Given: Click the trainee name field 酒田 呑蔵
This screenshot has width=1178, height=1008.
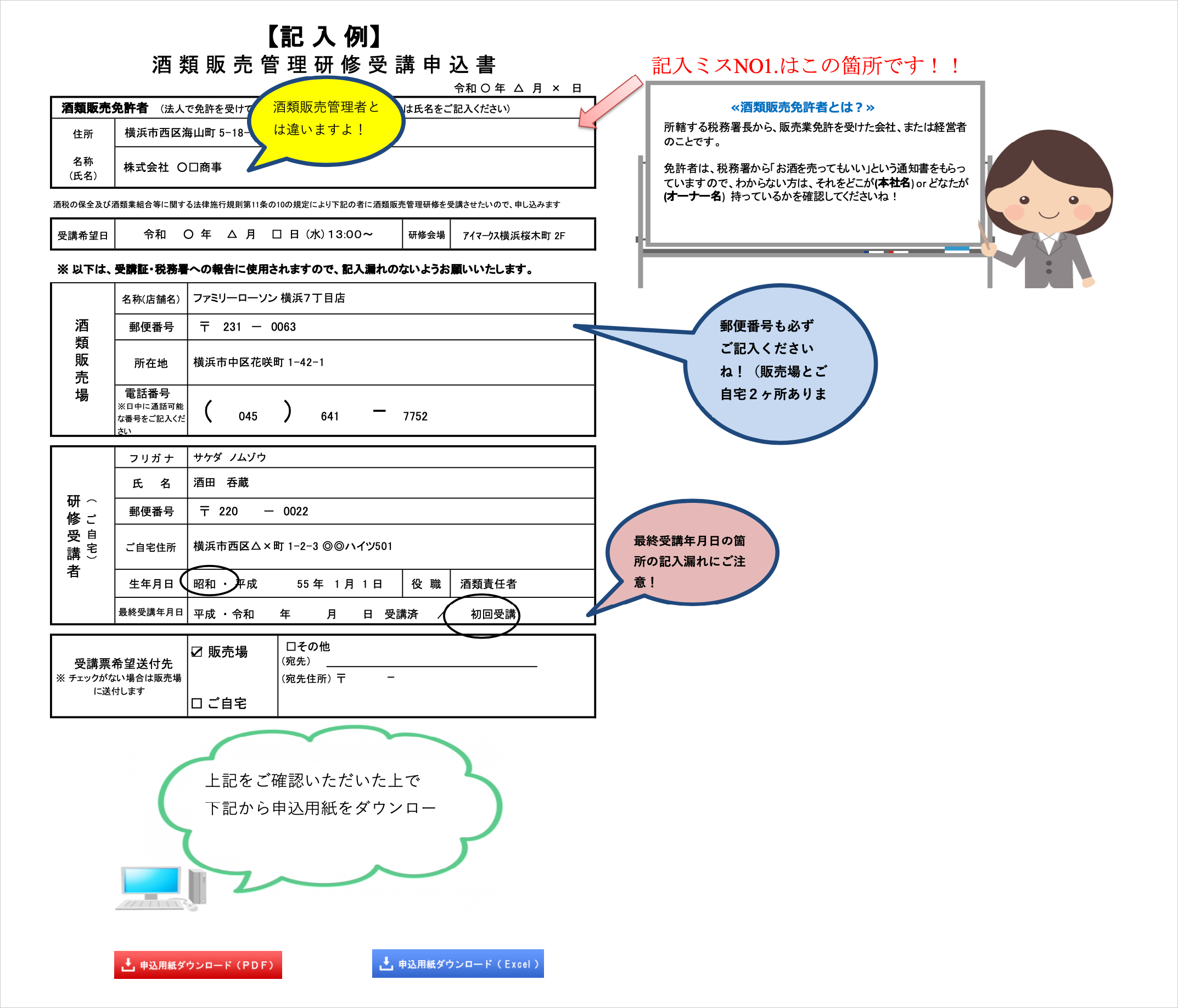Looking at the screenshot, I should 221,483.
